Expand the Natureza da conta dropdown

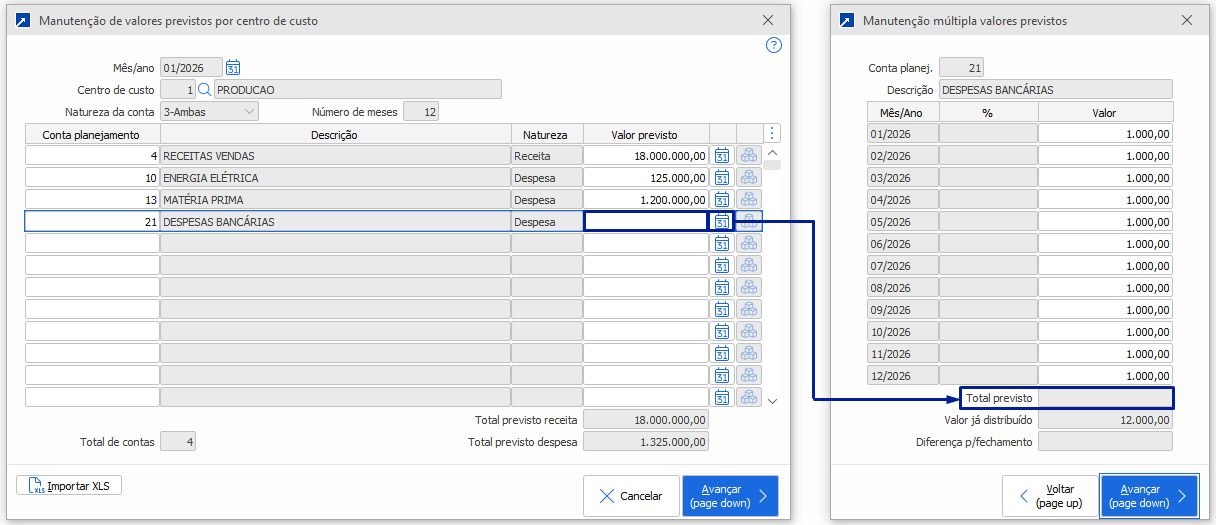(248, 112)
